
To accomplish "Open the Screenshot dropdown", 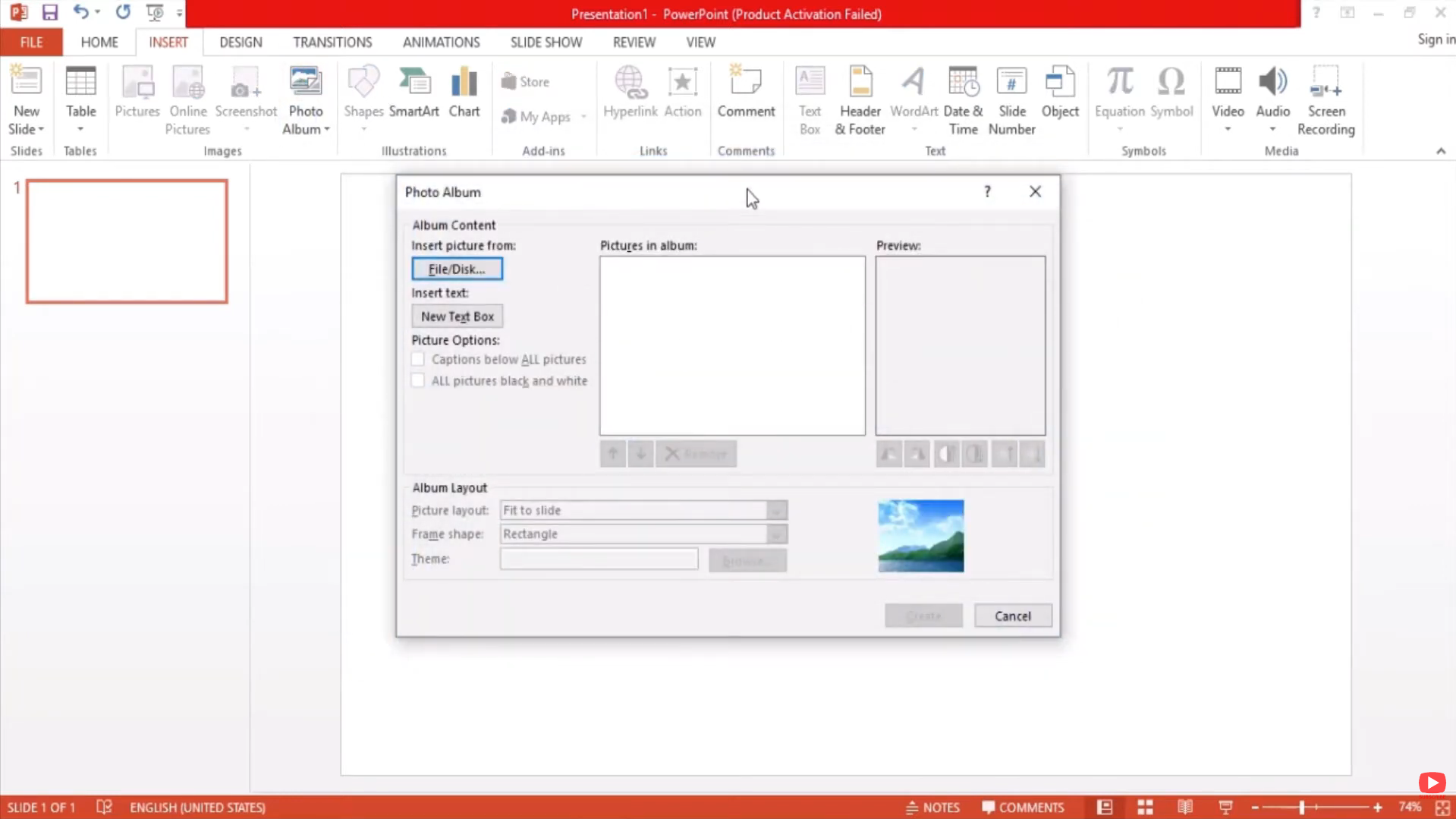I will click(x=246, y=130).
